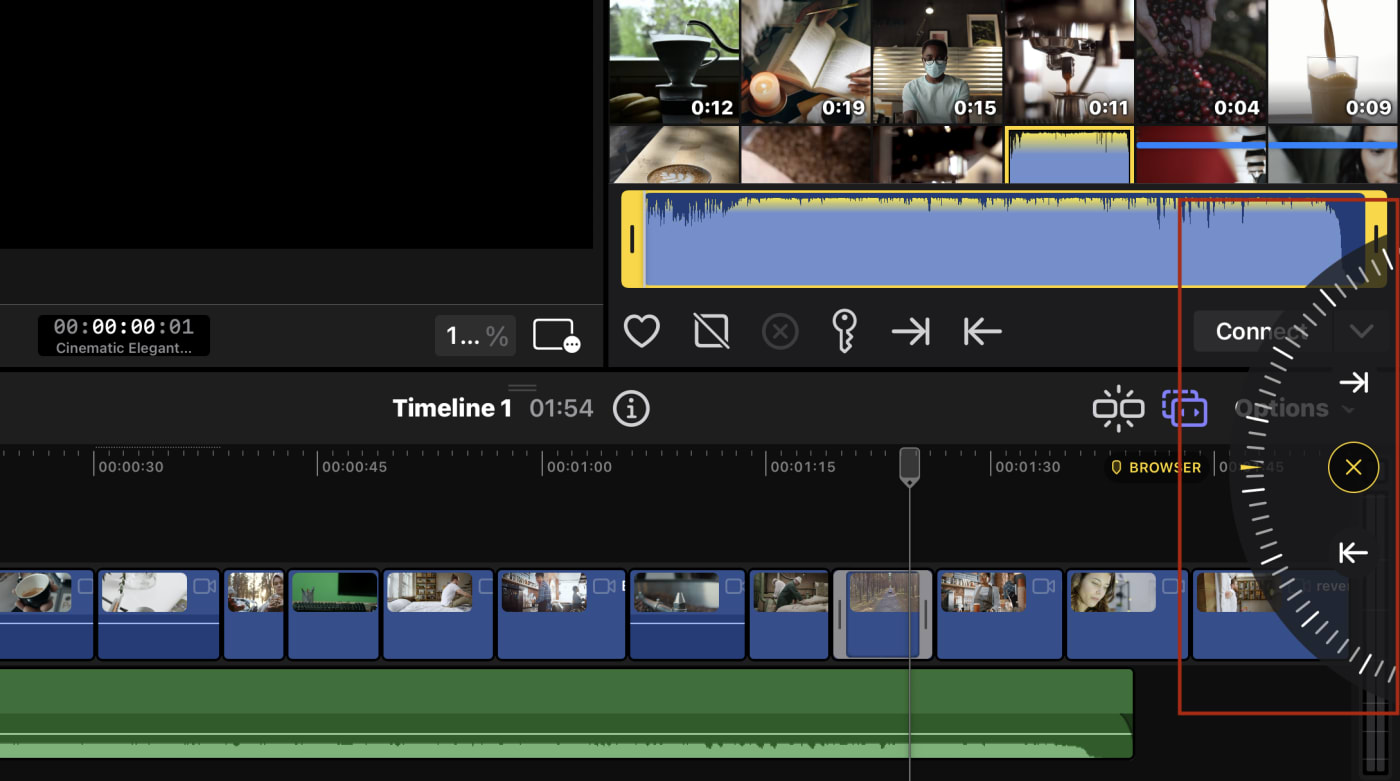Select the highlighted forest road clip in the timeline
The width and height of the screenshot is (1400, 781).
point(883,615)
